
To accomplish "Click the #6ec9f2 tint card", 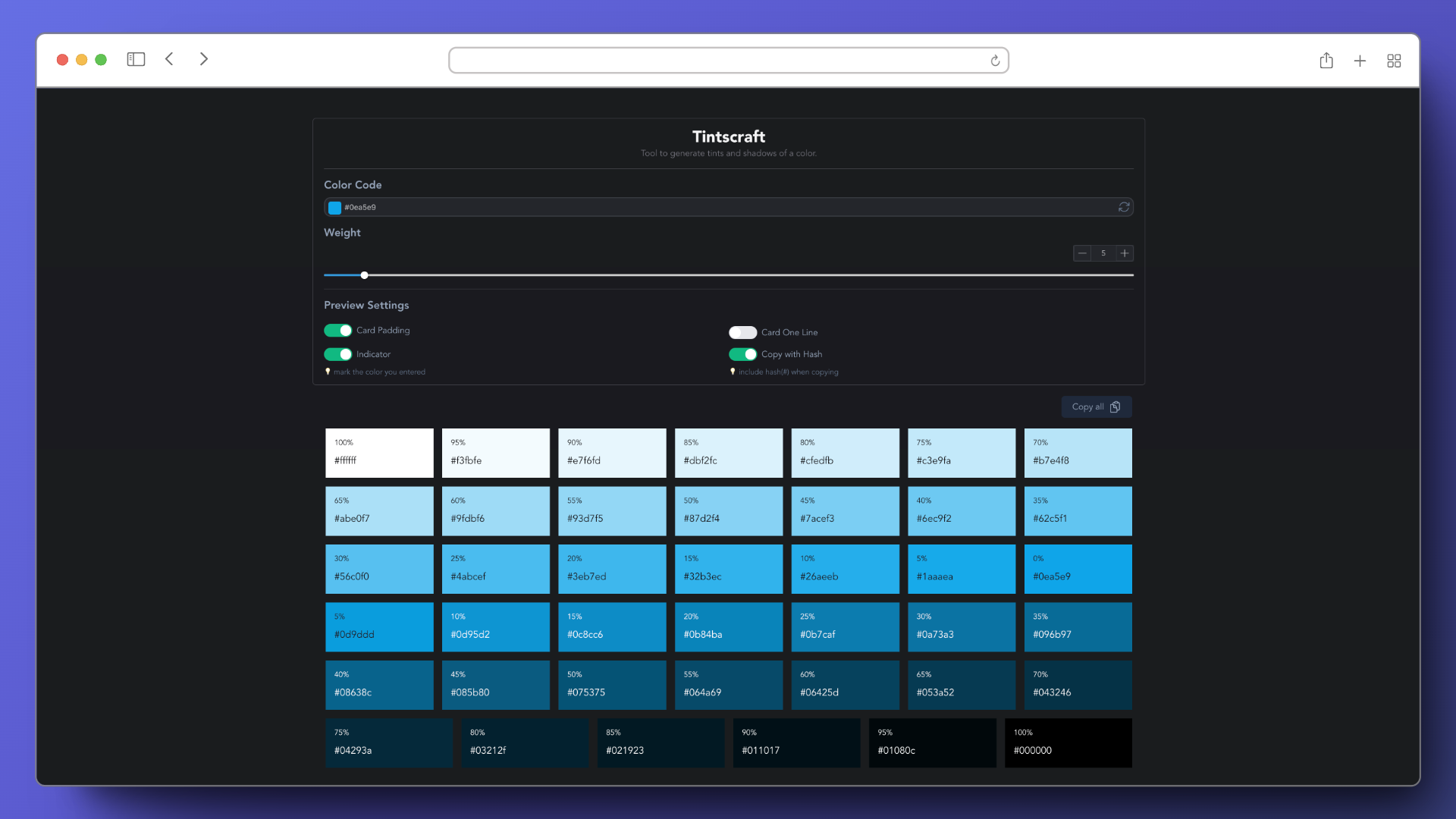I will point(962,511).
